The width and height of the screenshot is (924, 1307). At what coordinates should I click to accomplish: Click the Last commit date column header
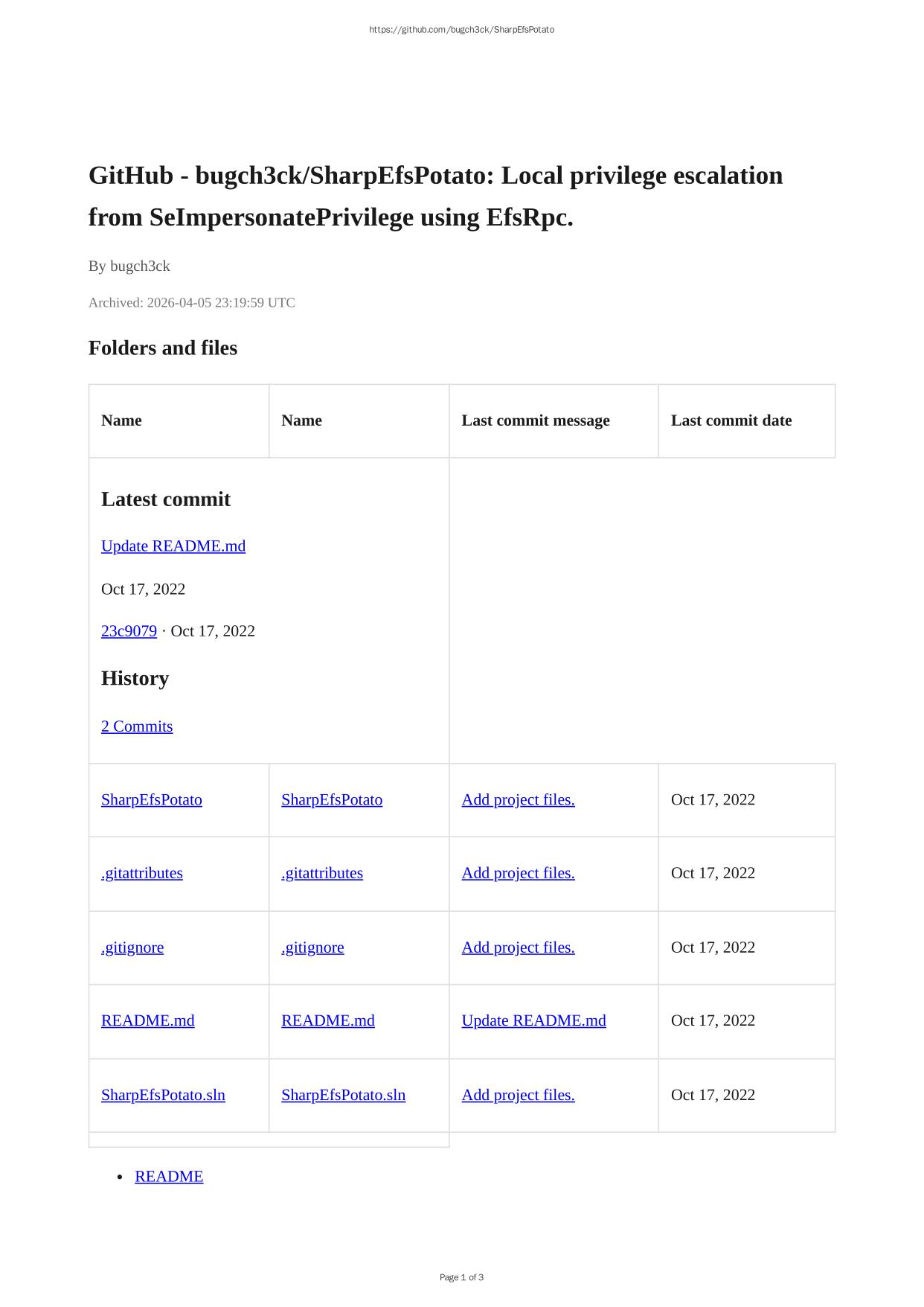(731, 421)
